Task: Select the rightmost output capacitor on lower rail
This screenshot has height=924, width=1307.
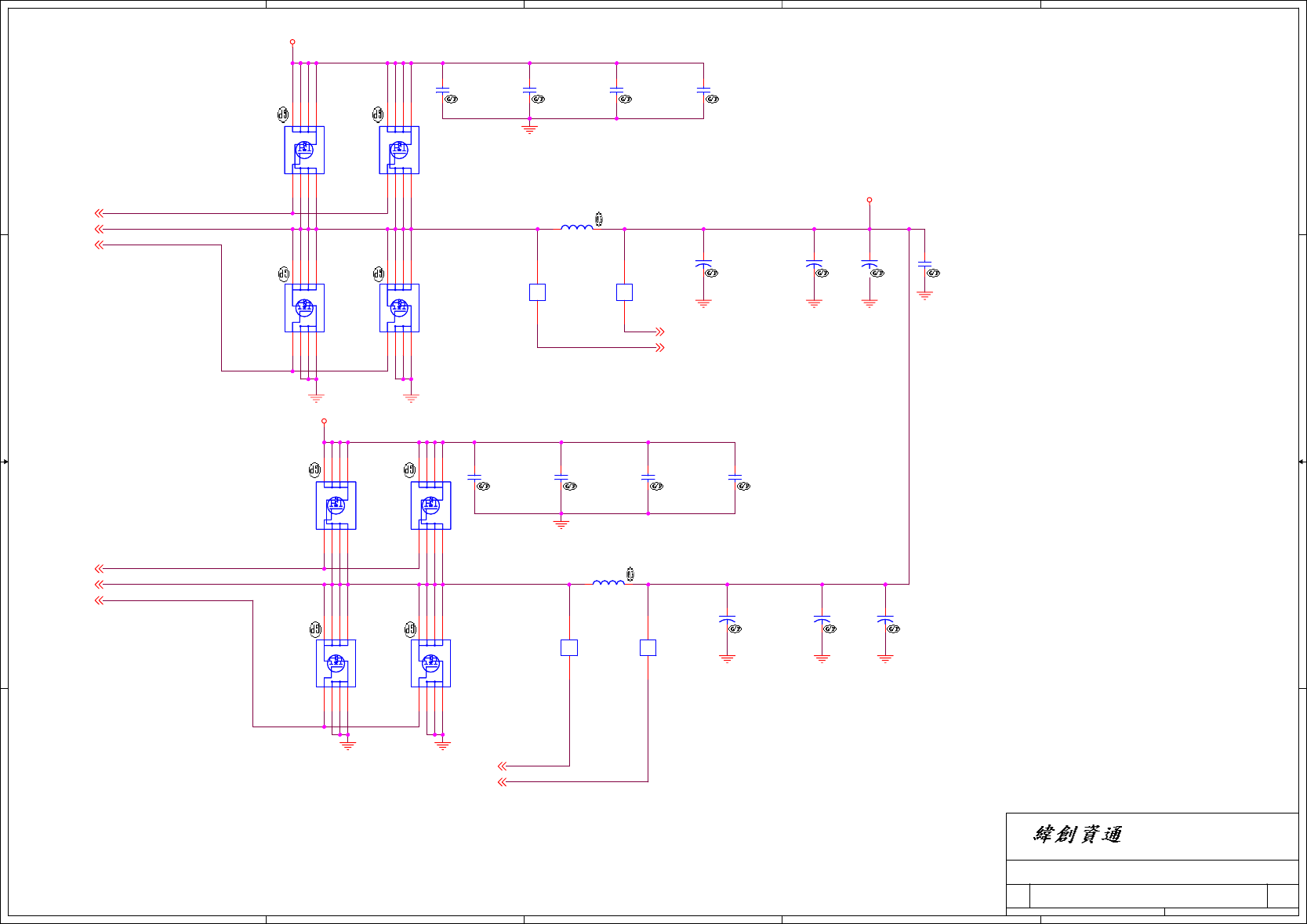Action: coord(885,619)
